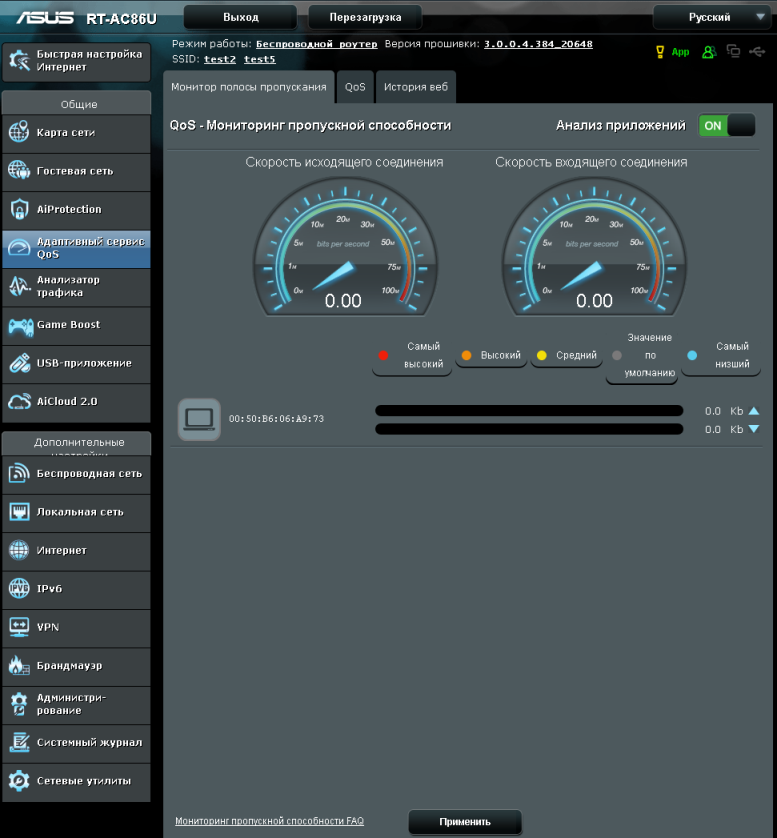
Task: Click the Системный журнал icon
Action: [19, 742]
